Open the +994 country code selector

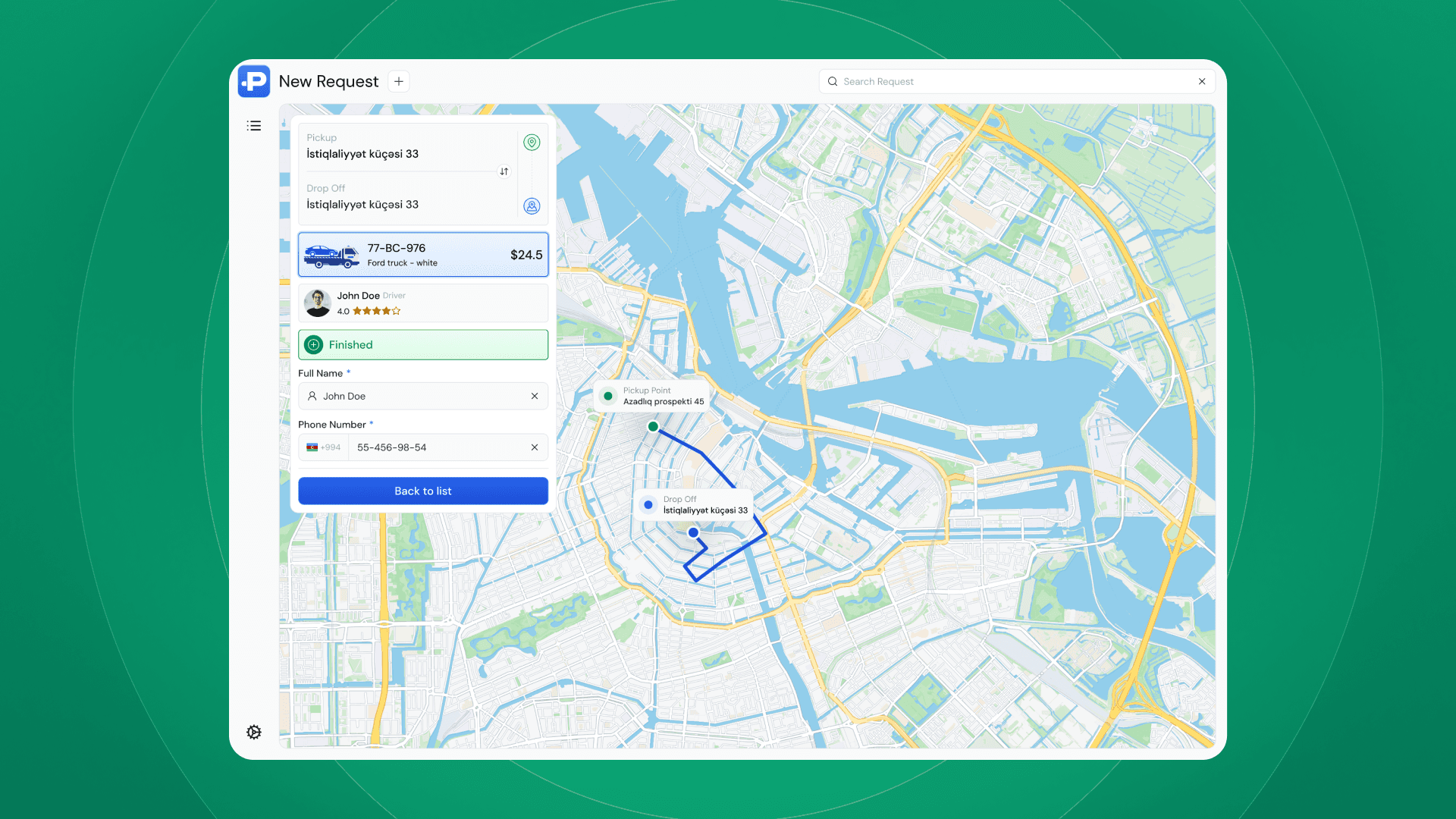tap(327, 447)
